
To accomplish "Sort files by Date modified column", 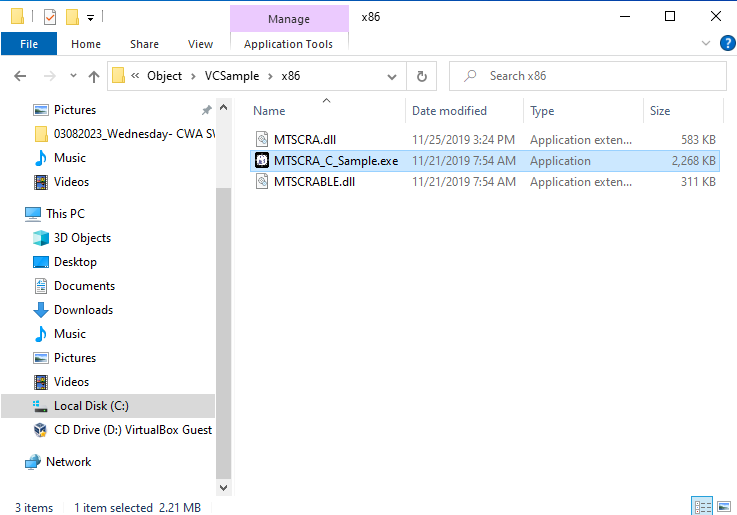I will point(449,111).
